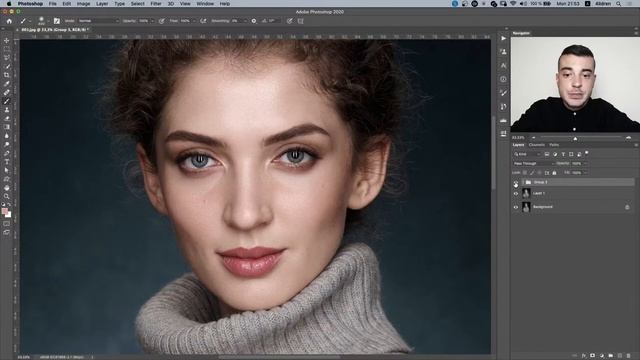Open the Layer menu
640x360 pixels.
click(102, 4)
